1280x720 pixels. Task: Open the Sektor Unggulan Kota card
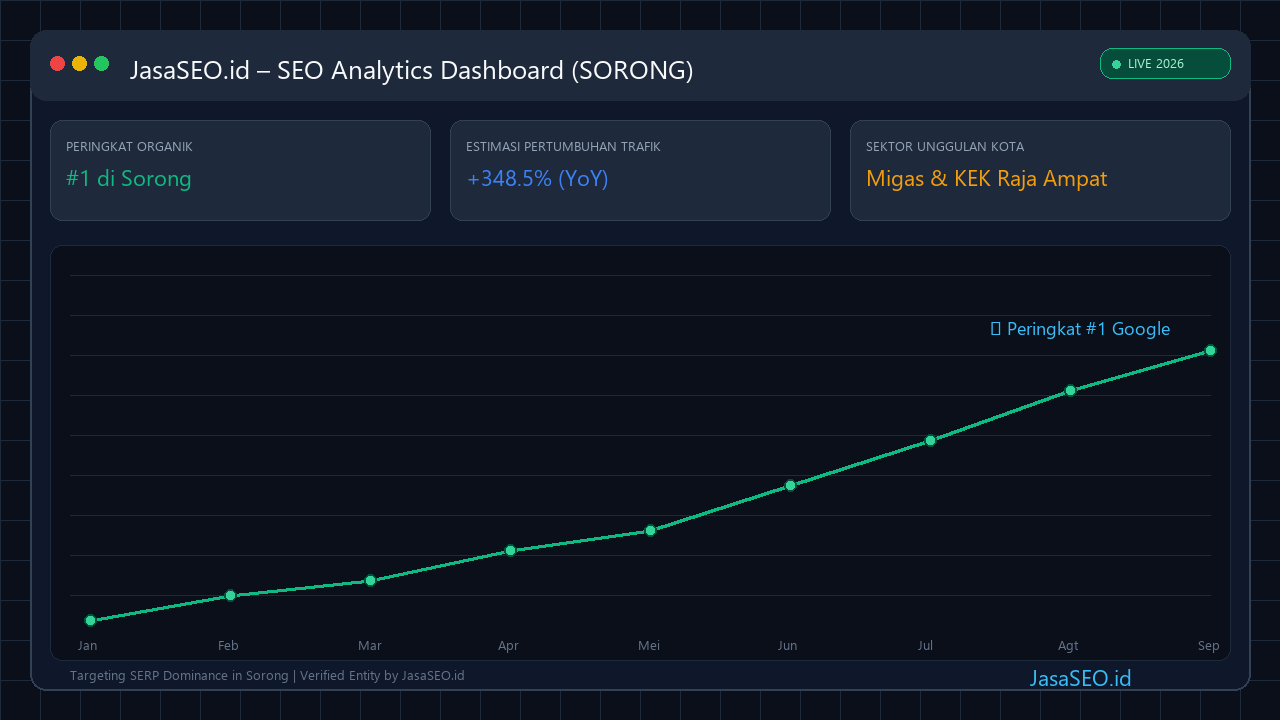[1040, 170]
